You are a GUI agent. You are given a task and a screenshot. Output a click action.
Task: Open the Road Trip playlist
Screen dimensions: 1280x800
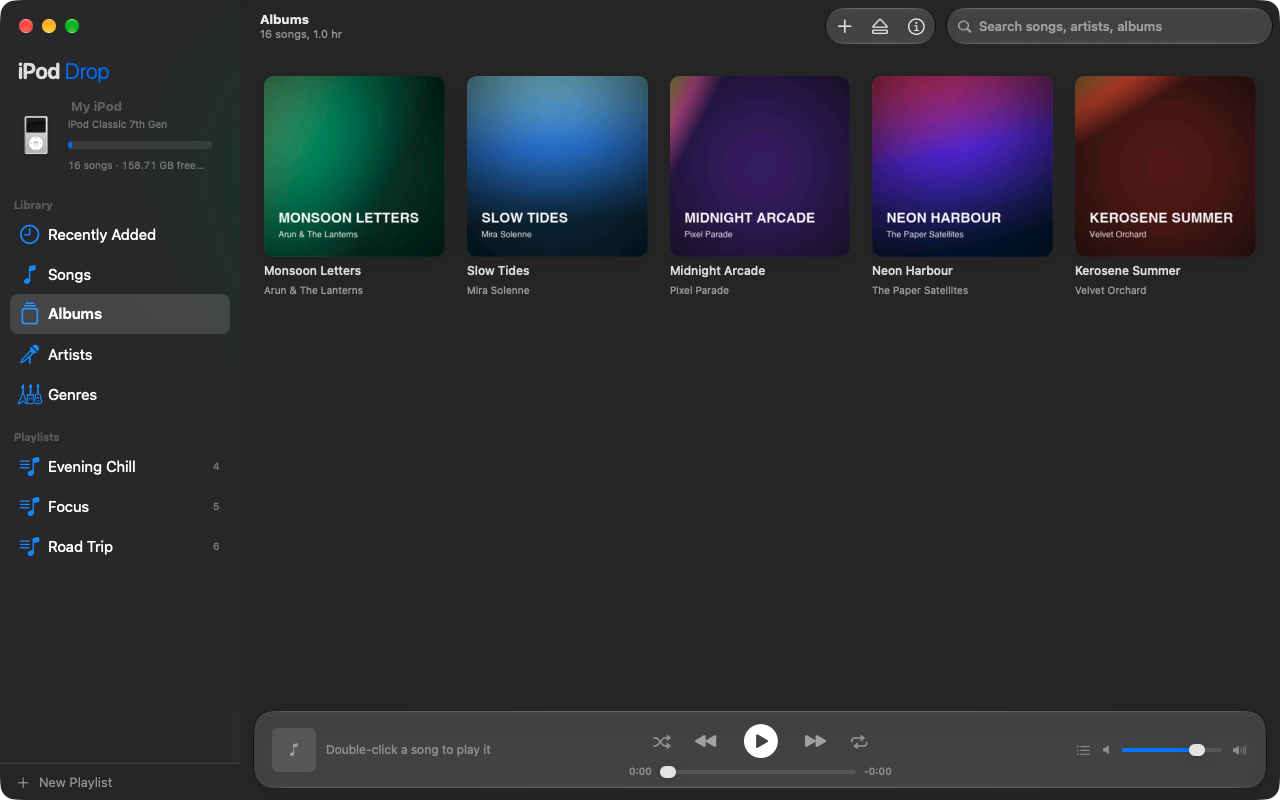tap(120, 547)
